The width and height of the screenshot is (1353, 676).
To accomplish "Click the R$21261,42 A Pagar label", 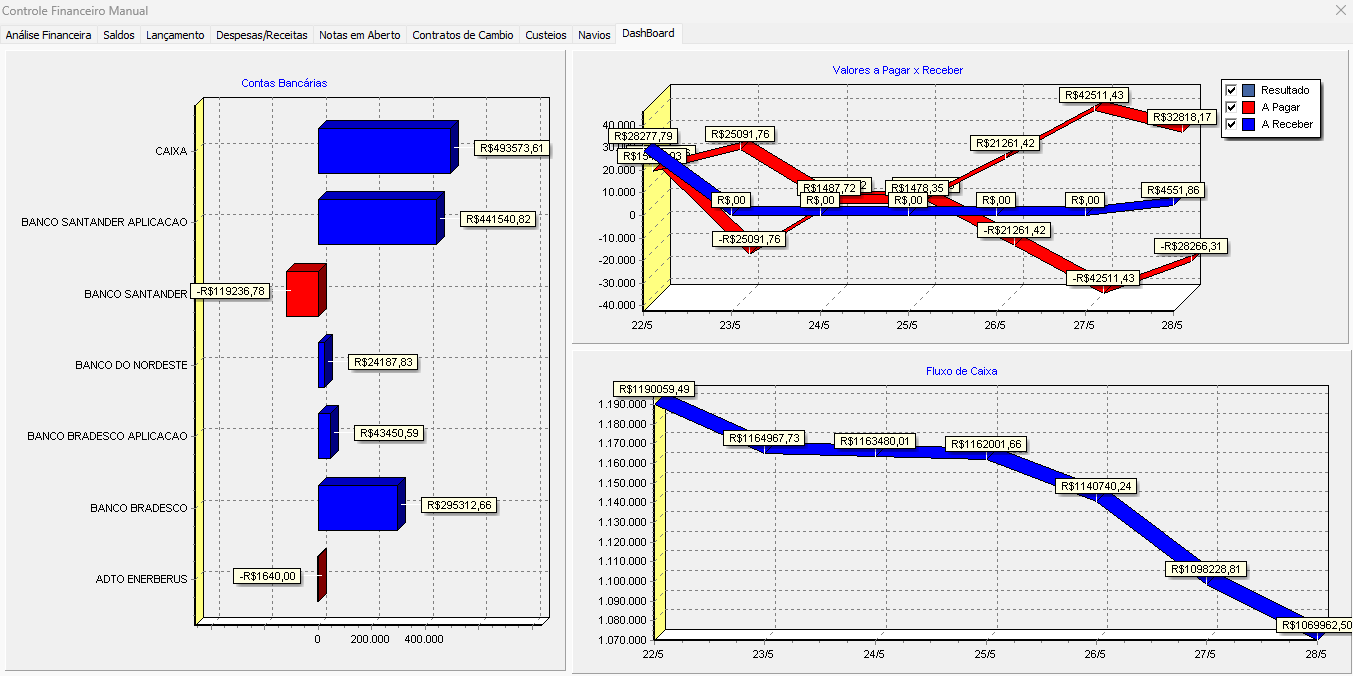I will click(x=1004, y=143).
